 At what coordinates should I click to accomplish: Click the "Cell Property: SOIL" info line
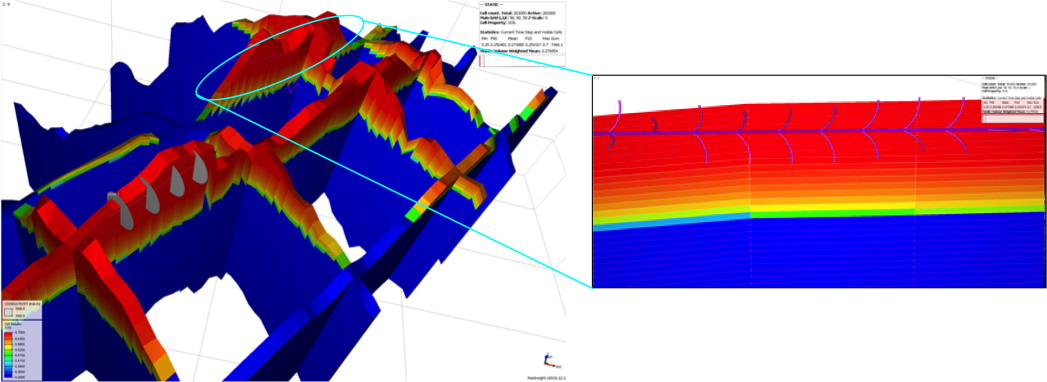[x=497, y=23]
